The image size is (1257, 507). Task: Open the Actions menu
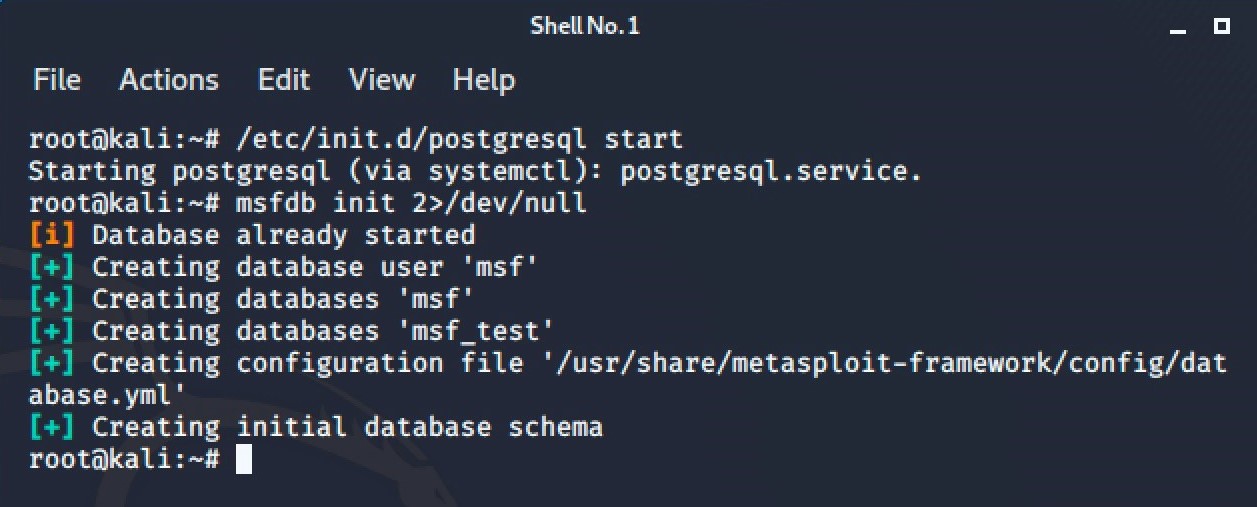coord(169,80)
